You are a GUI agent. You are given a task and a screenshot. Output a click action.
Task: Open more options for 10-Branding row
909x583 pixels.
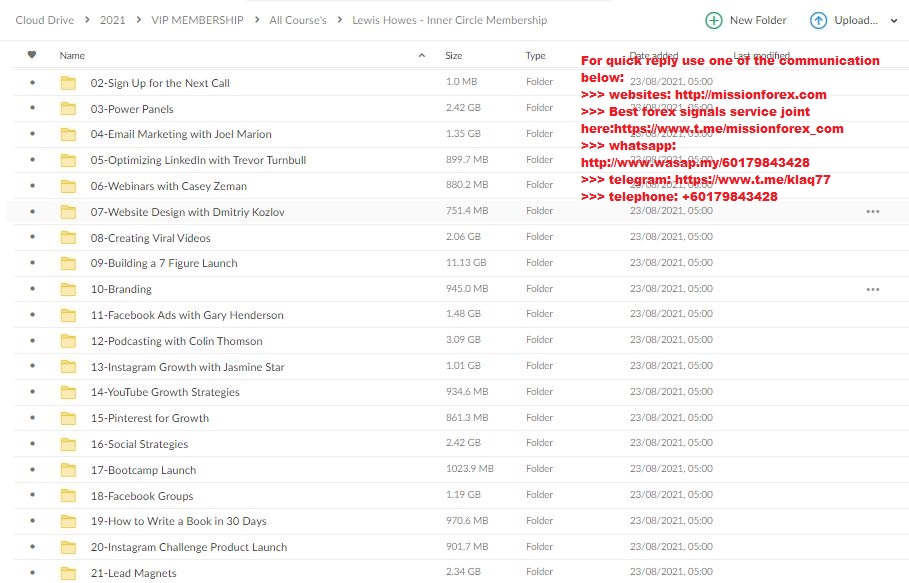[x=872, y=289]
